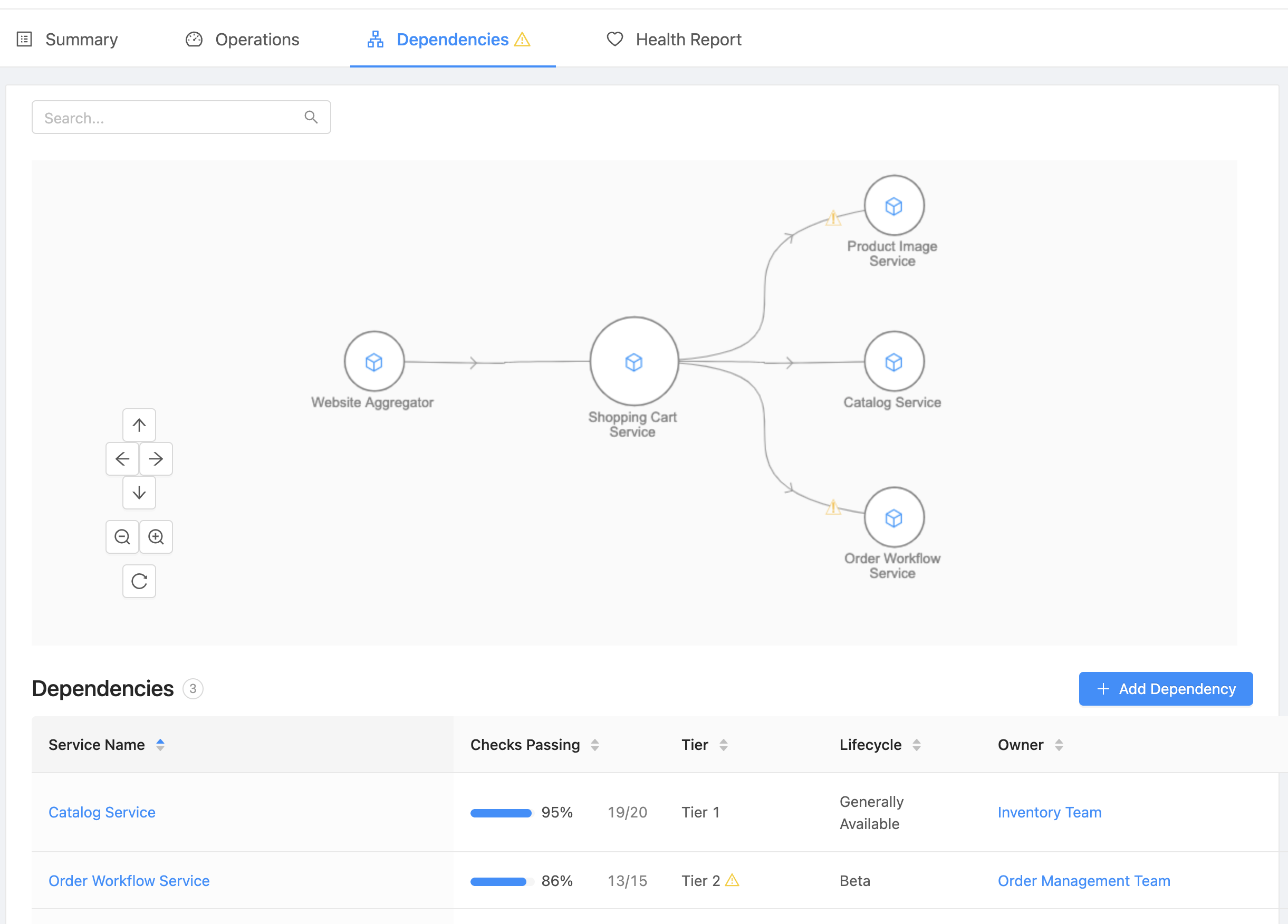
Task: Switch to the Operations tab
Action: click(242, 39)
